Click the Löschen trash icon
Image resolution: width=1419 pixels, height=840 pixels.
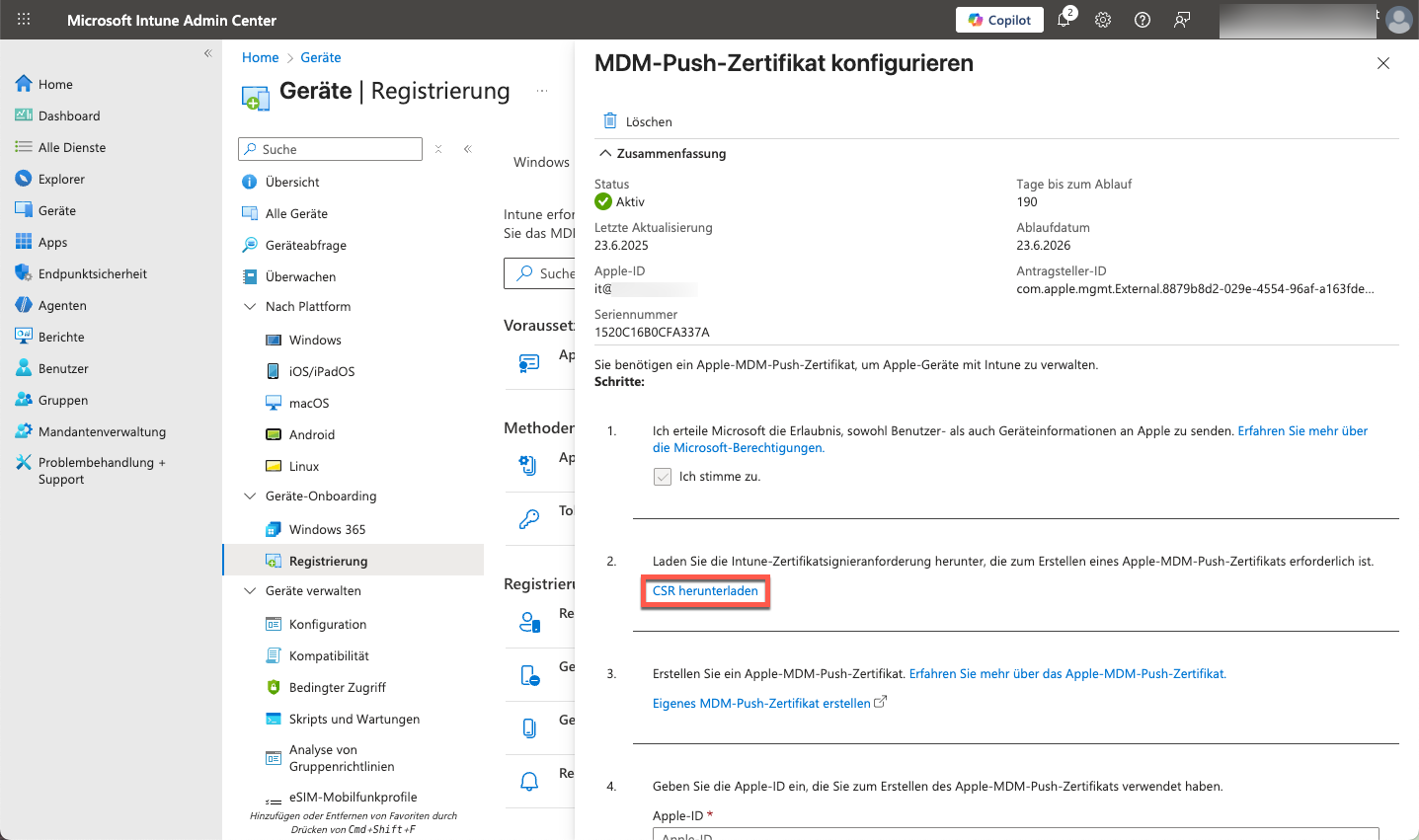tap(610, 121)
